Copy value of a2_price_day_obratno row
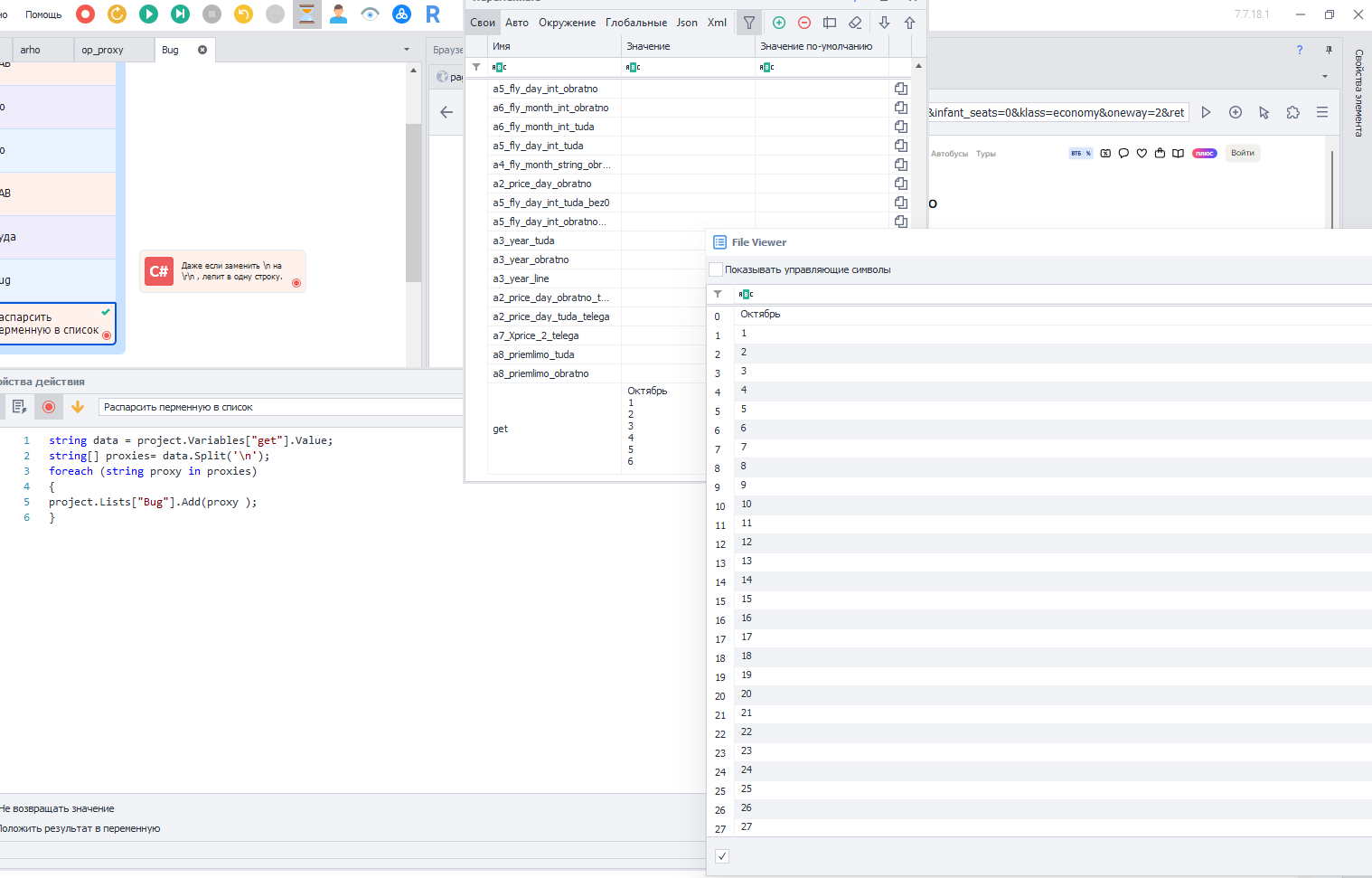Image resolution: width=1372 pixels, height=878 pixels. [901, 184]
